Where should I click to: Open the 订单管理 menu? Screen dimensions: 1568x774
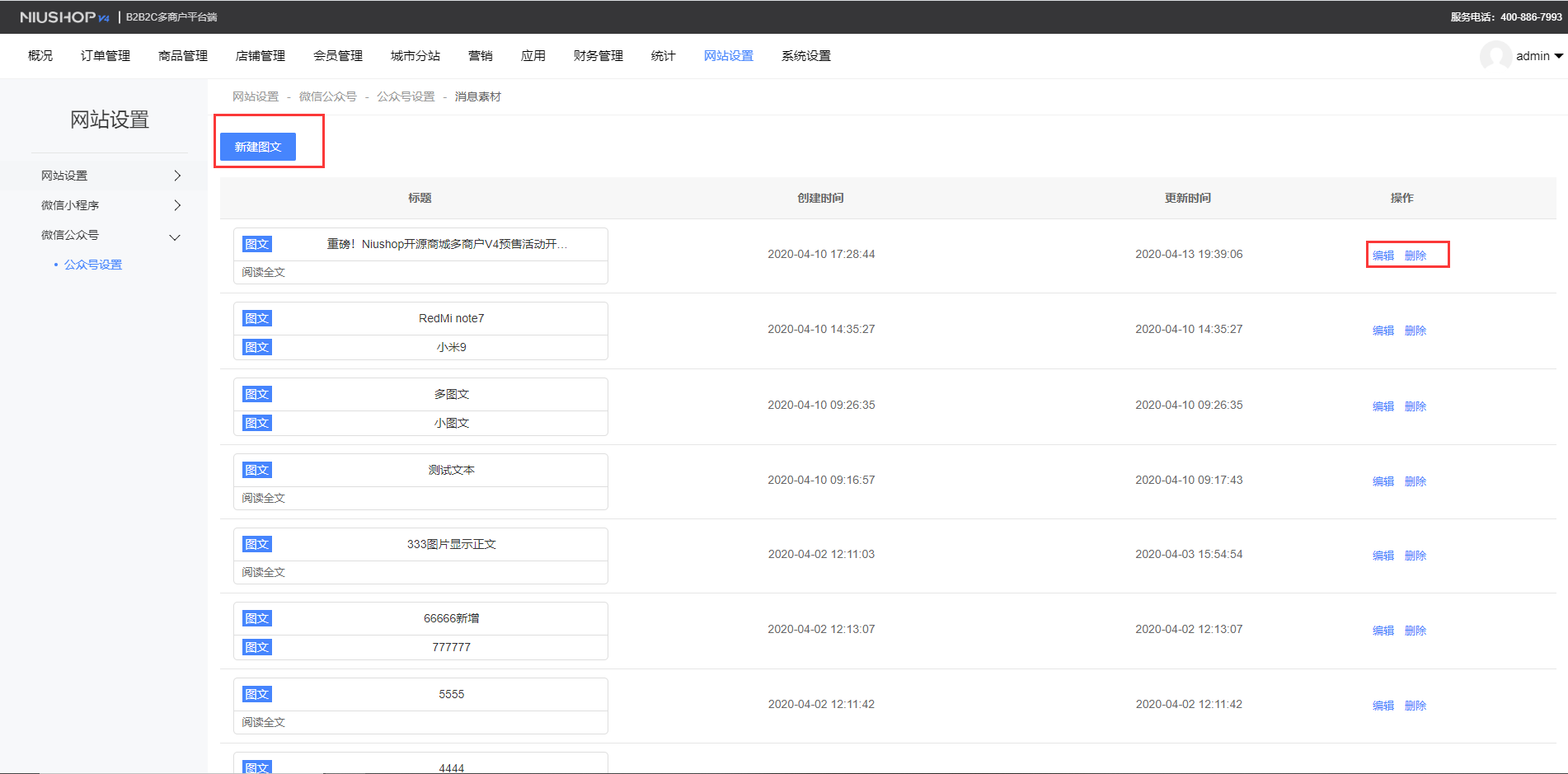click(106, 56)
